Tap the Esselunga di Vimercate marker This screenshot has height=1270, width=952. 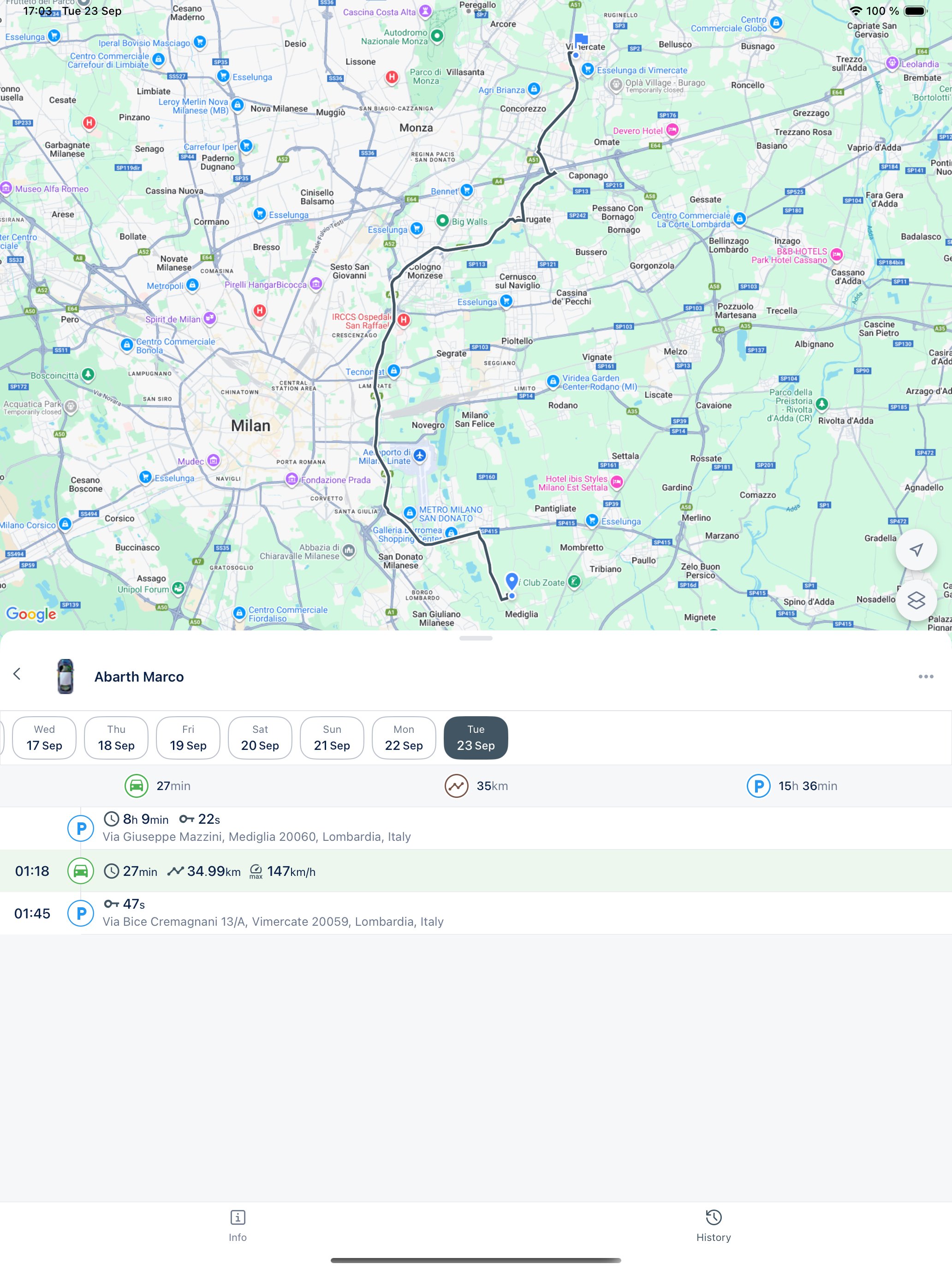pos(587,69)
